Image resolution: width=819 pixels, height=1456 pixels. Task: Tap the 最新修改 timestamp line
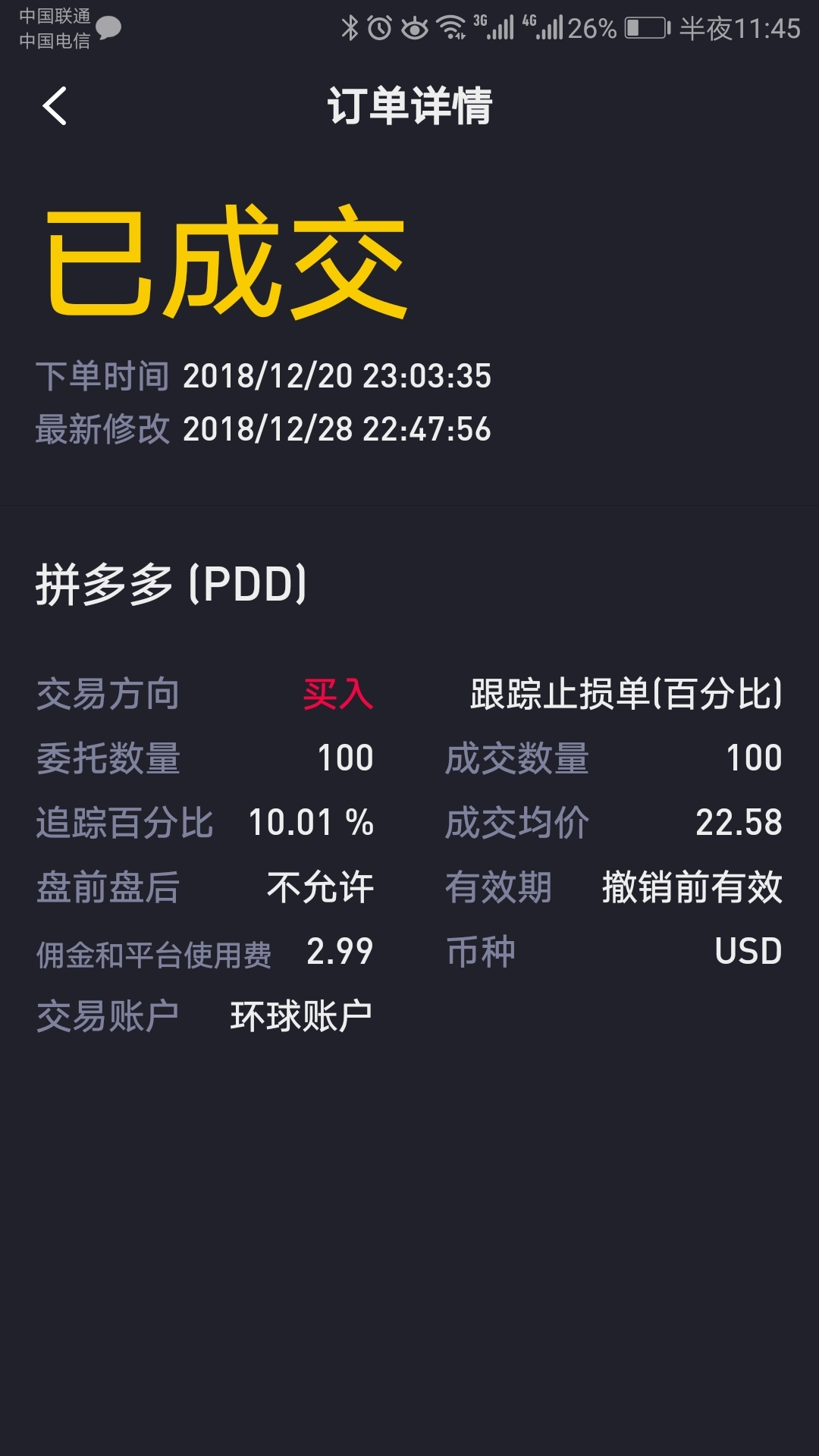(x=263, y=429)
